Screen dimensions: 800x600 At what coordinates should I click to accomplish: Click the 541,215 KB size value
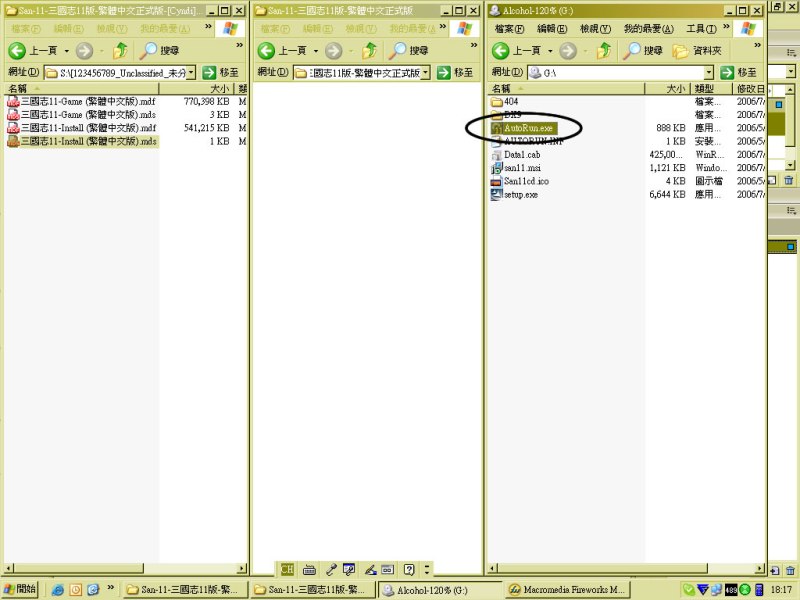[206, 128]
